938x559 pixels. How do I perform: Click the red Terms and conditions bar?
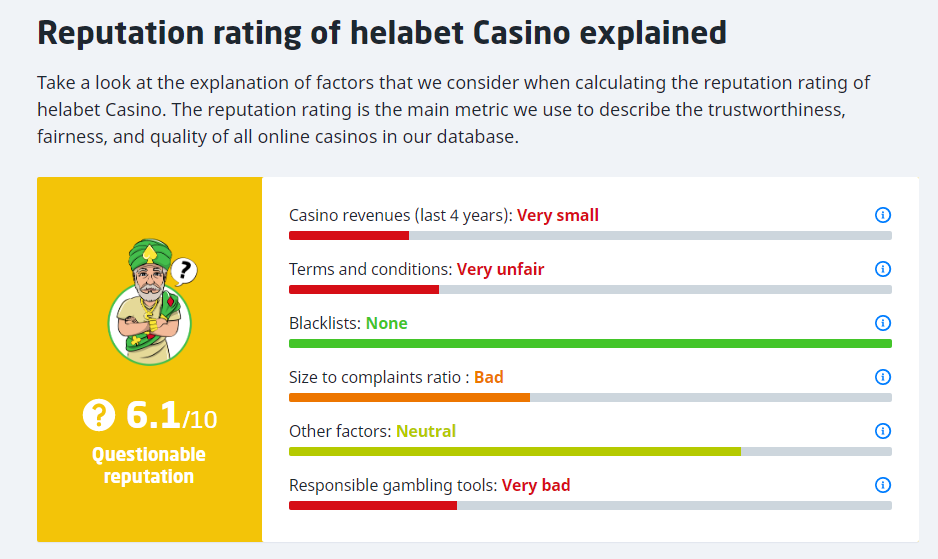(364, 289)
